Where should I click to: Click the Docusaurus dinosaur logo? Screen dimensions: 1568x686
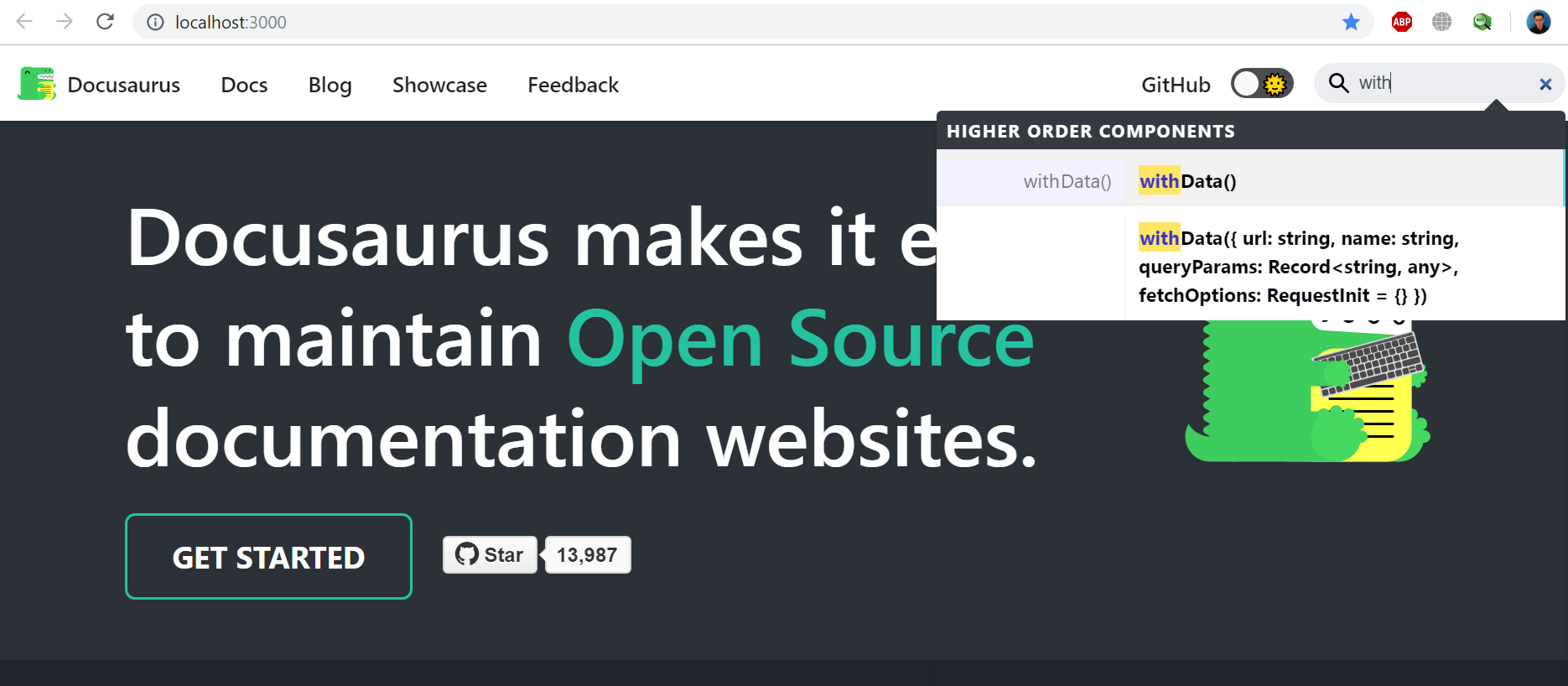coord(37,84)
